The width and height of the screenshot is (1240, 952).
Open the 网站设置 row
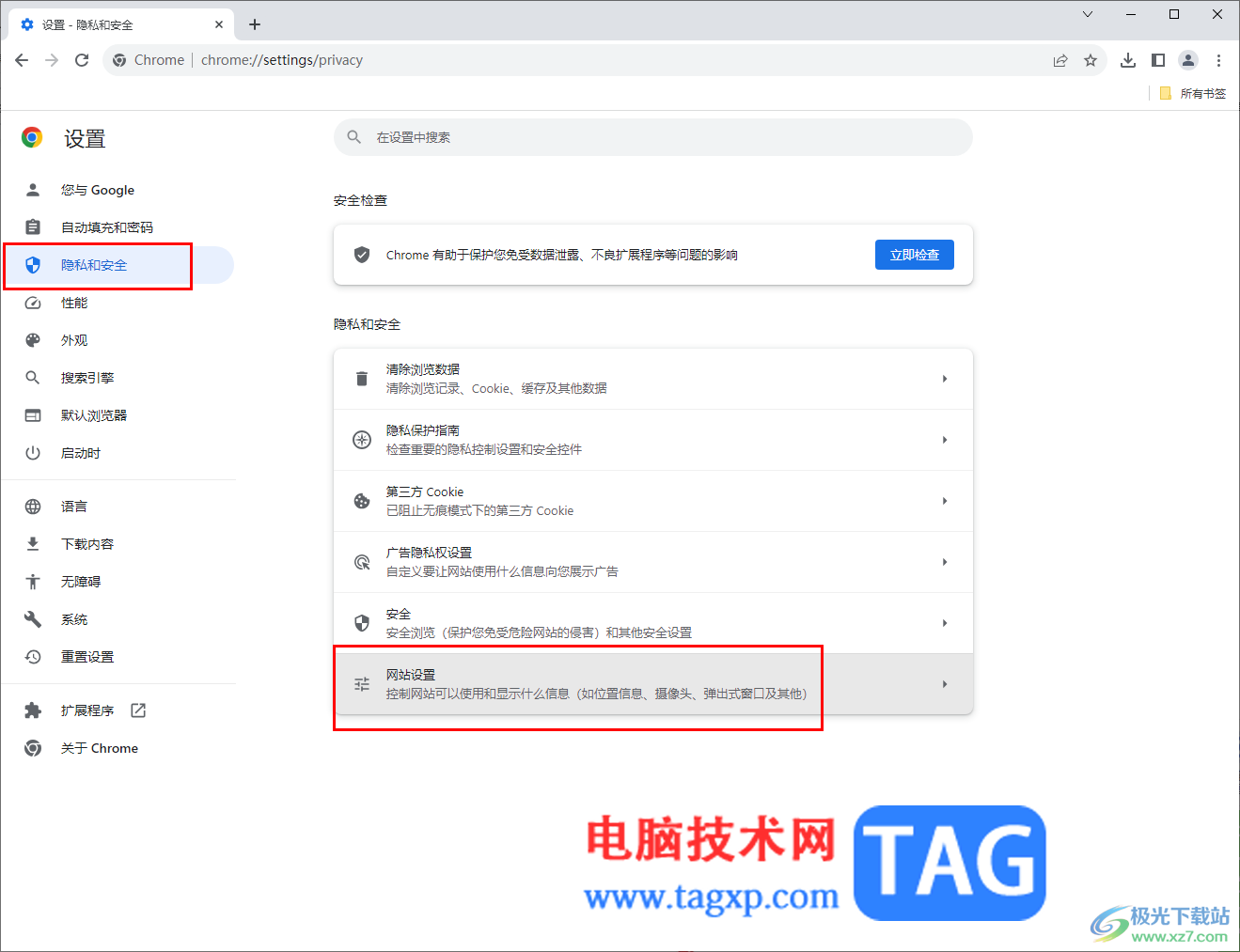(653, 684)
